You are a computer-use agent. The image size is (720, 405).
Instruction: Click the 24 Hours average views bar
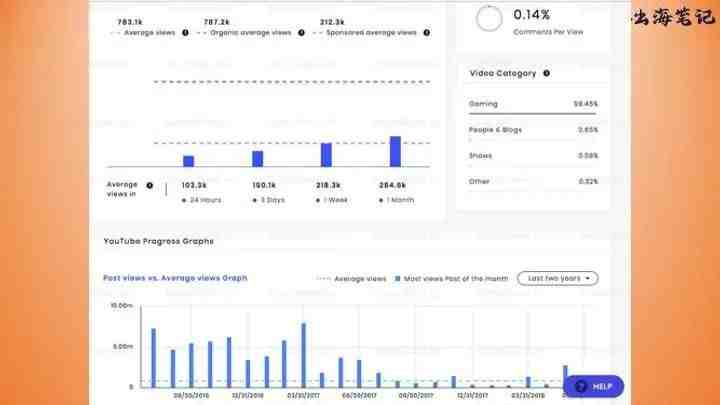click(x=188, y=161)
